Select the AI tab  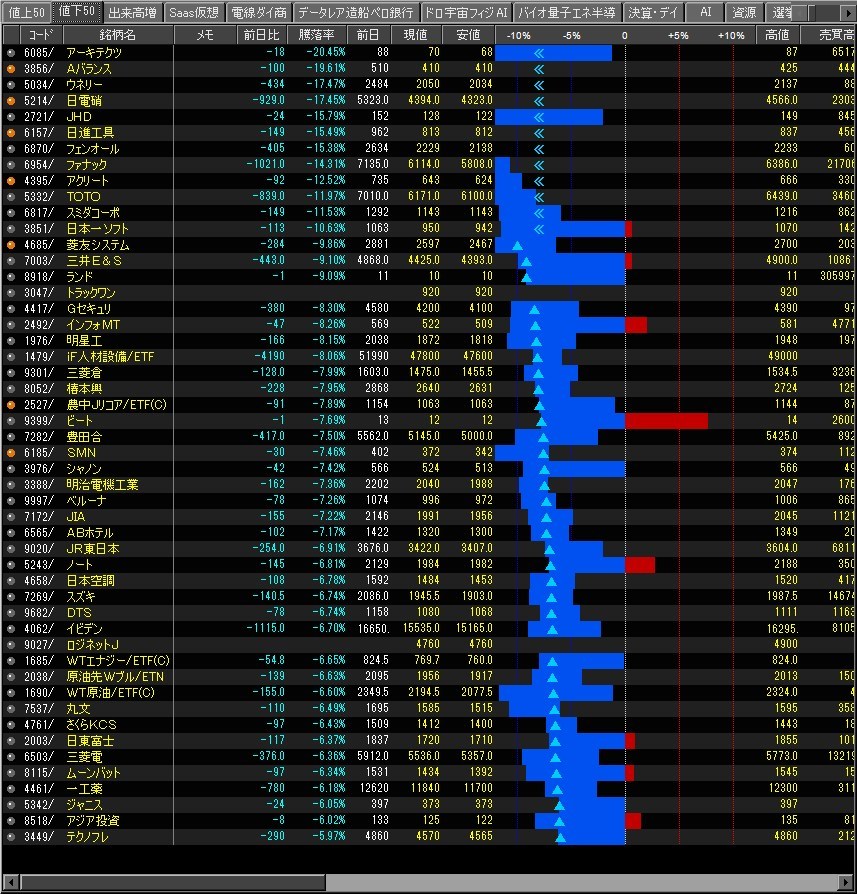(x=705, y=13)
